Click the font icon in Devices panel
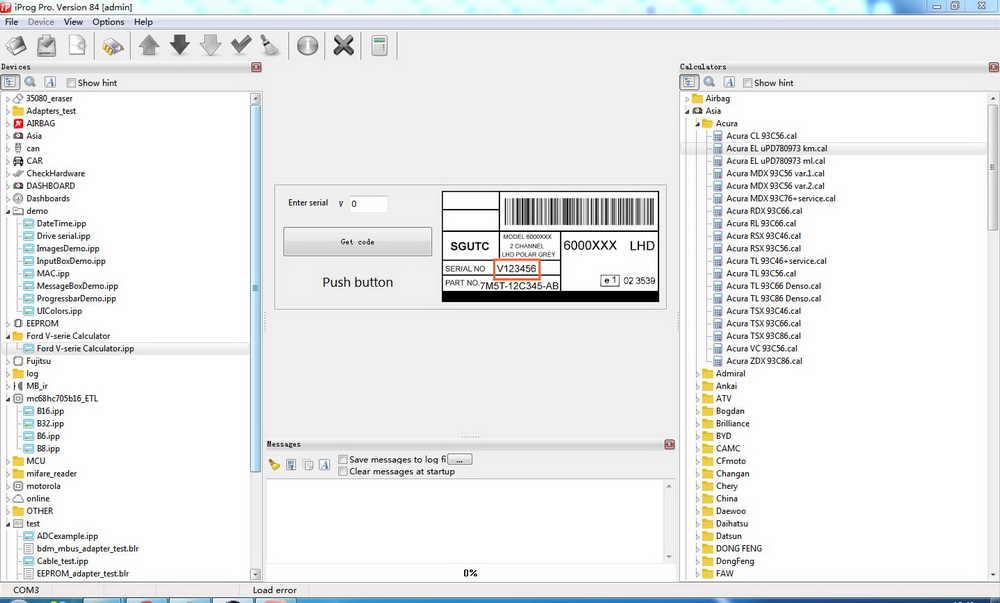 50,82
